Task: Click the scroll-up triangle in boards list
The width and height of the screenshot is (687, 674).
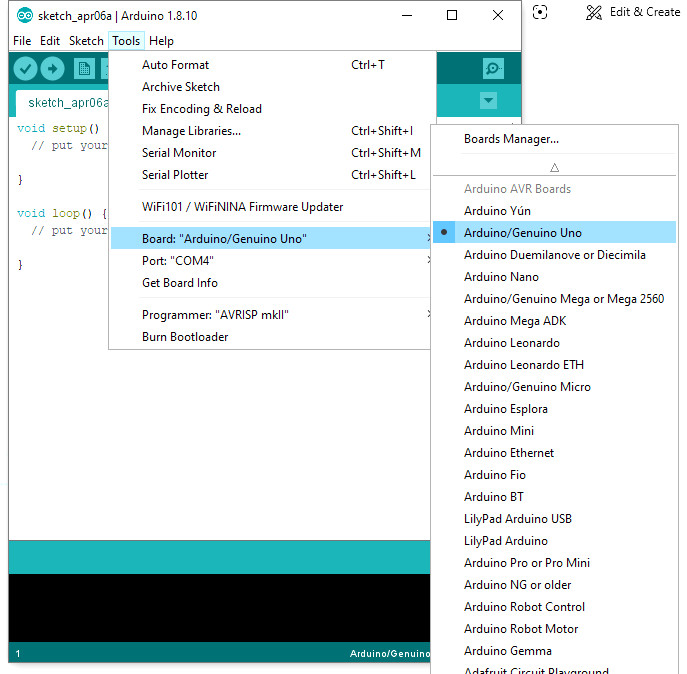Action: click(555, 167)
